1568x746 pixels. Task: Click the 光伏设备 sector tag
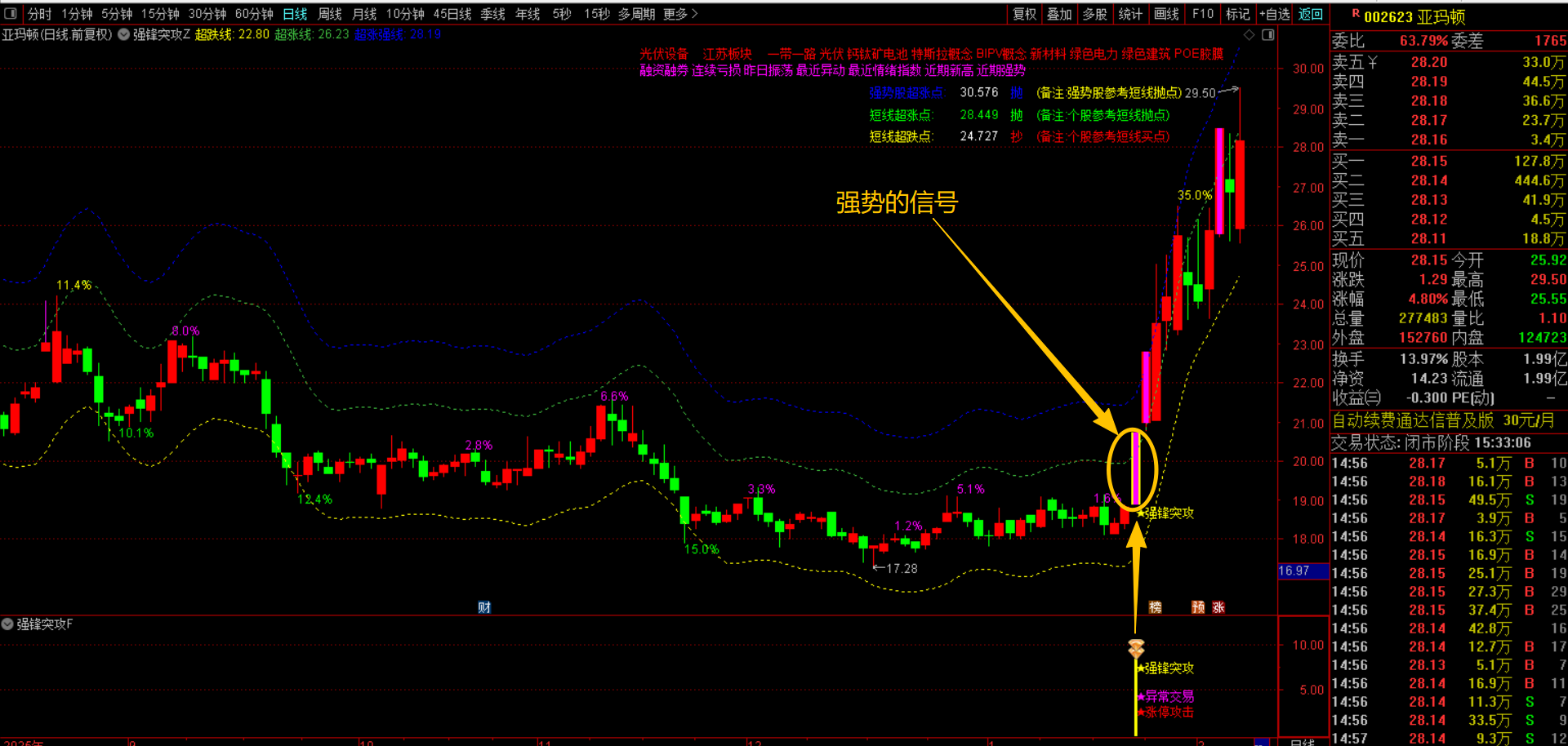click(x=664, y=54)
